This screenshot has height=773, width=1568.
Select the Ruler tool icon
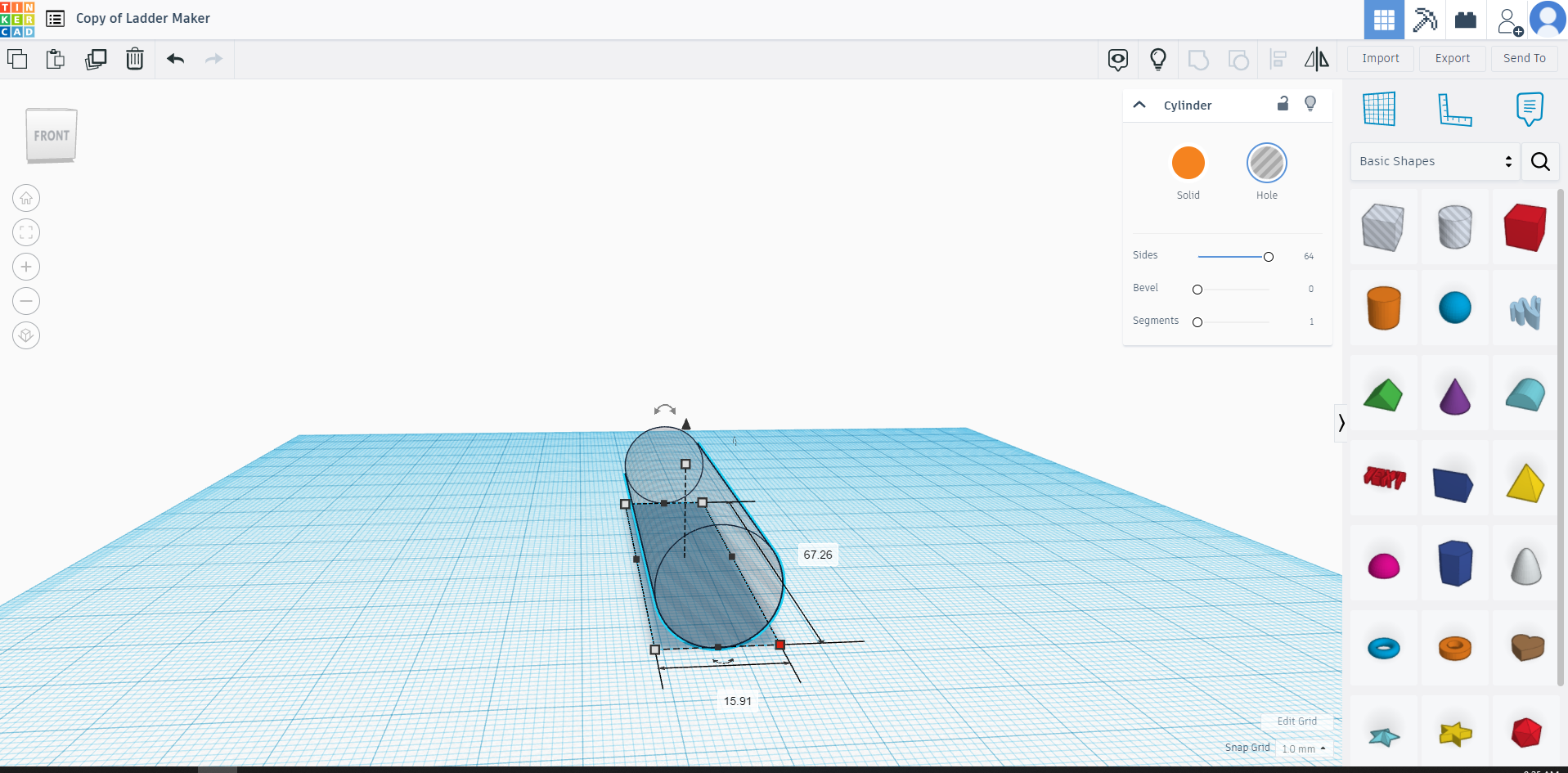pyautogui.click(x=1455, y=109)
